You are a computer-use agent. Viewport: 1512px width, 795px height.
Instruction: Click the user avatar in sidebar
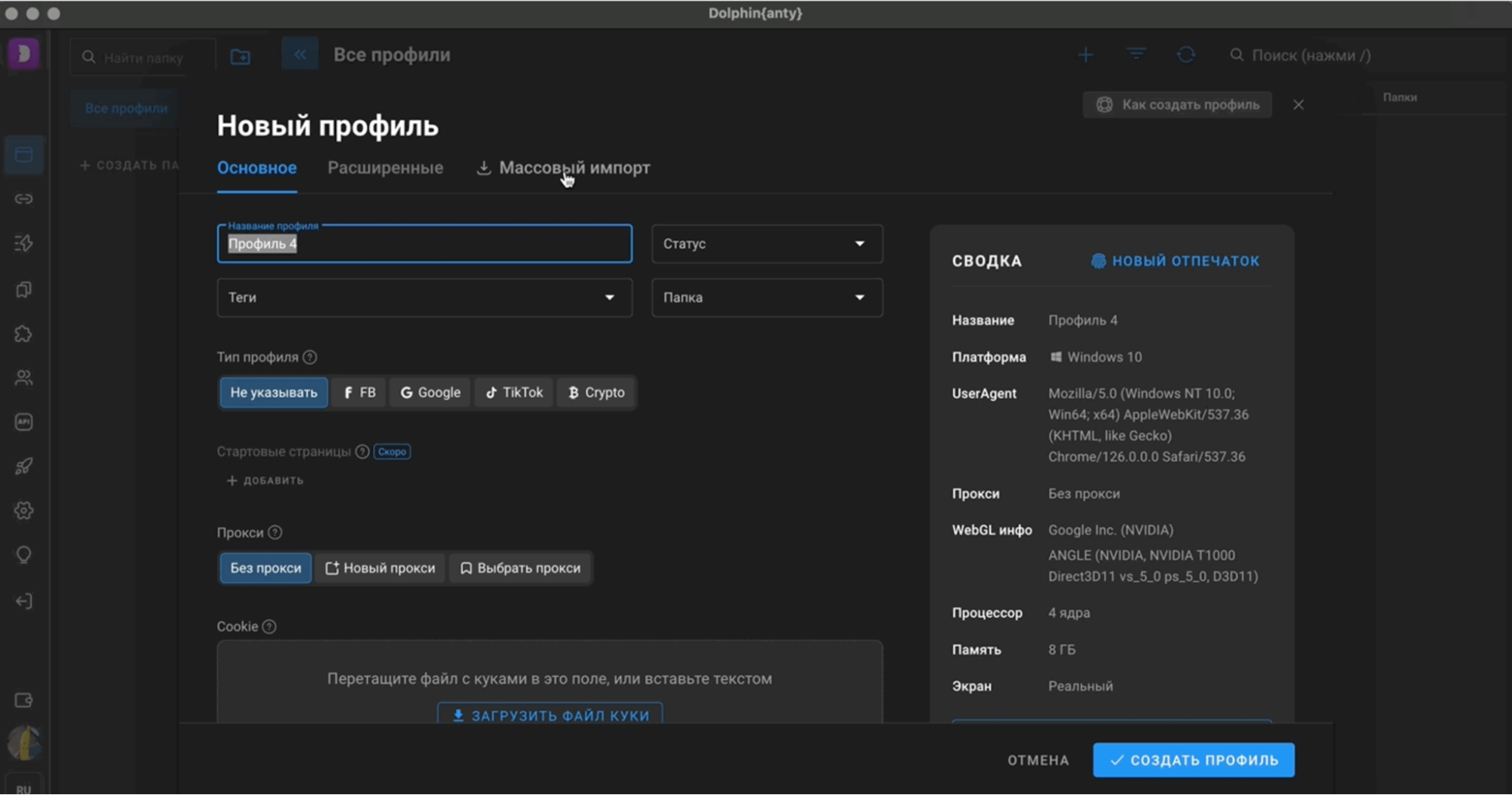click(23, 743)
